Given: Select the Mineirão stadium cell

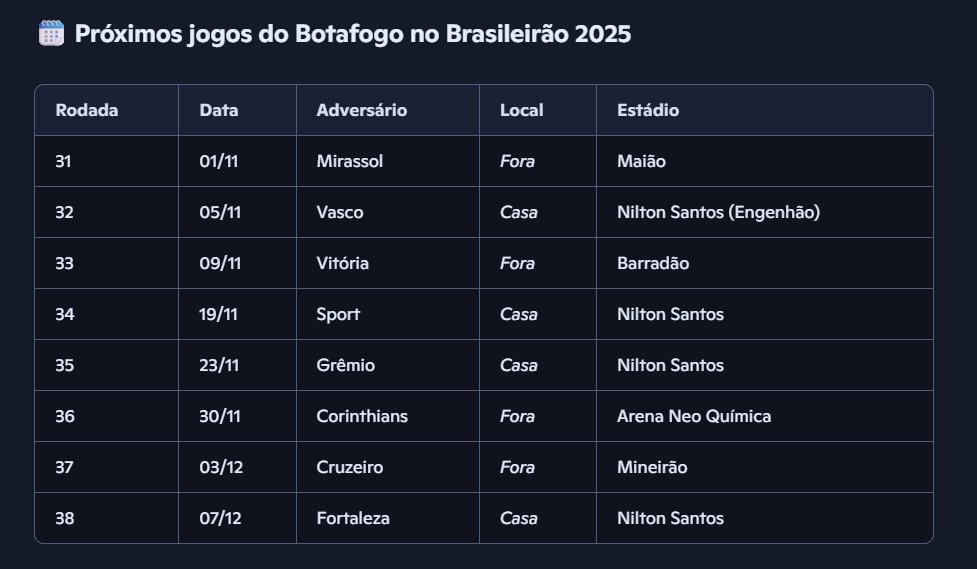Looking at the screenshot, I should pyautogui.click(x=652, y=467).
